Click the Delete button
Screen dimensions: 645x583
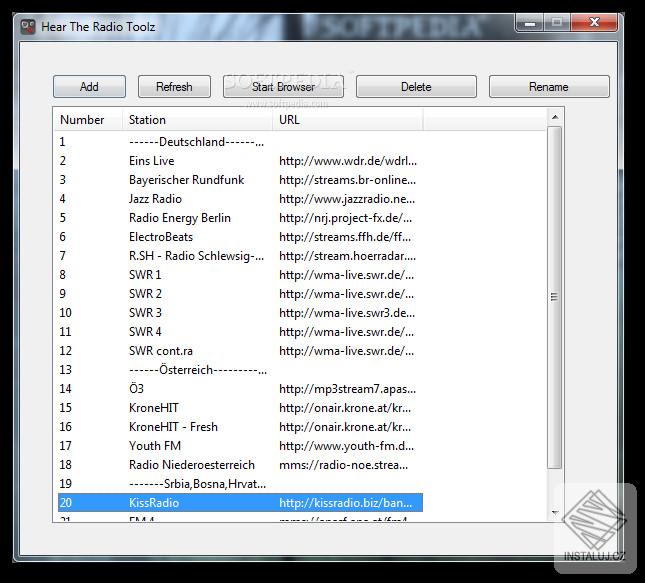416,86
